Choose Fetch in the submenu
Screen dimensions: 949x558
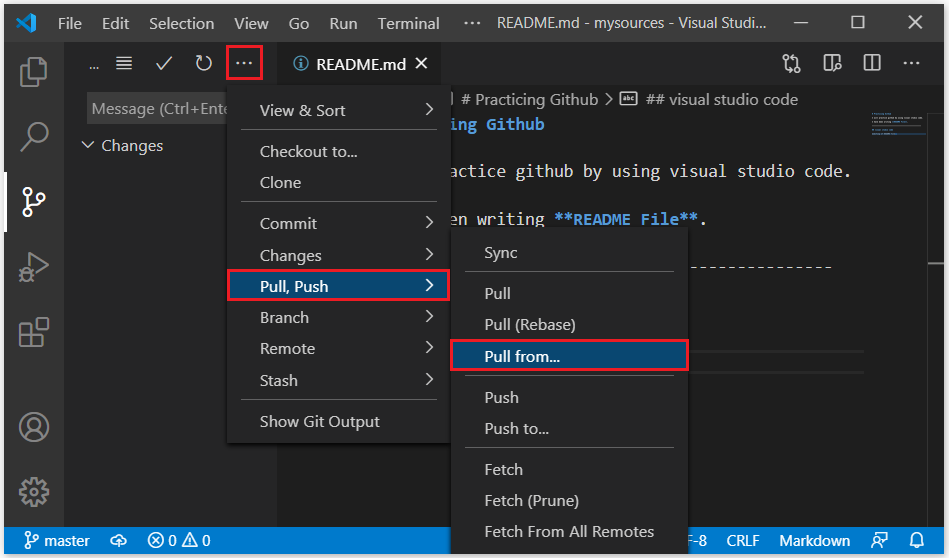(x=569, y=470)
